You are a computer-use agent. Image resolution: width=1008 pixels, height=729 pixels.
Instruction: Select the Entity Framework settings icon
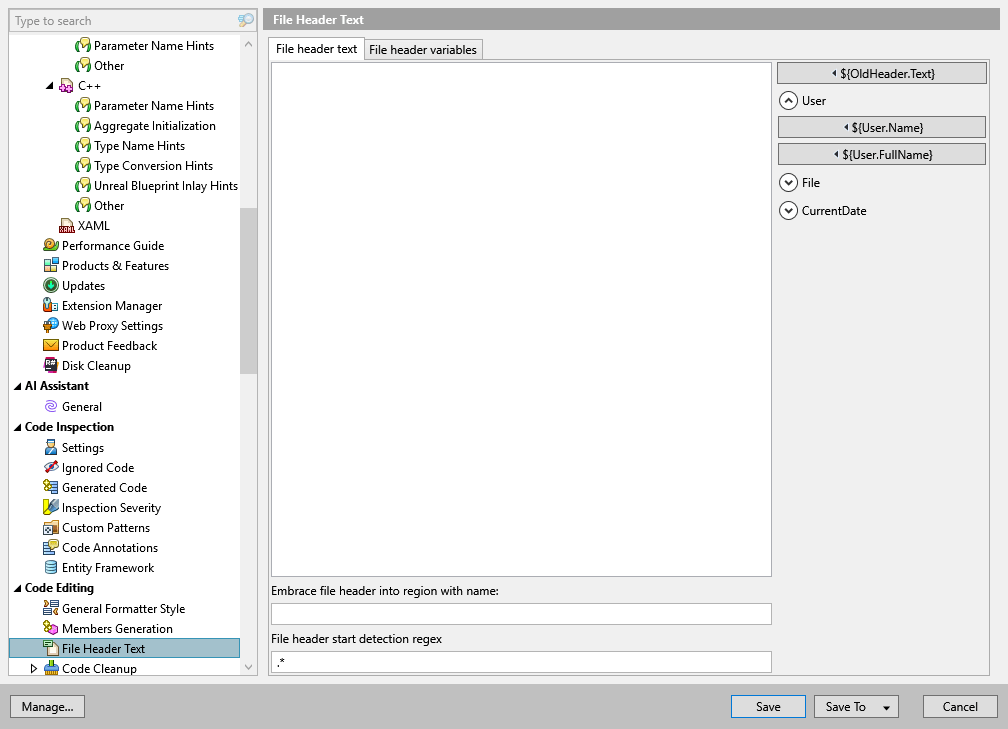(x=52, y=567)
